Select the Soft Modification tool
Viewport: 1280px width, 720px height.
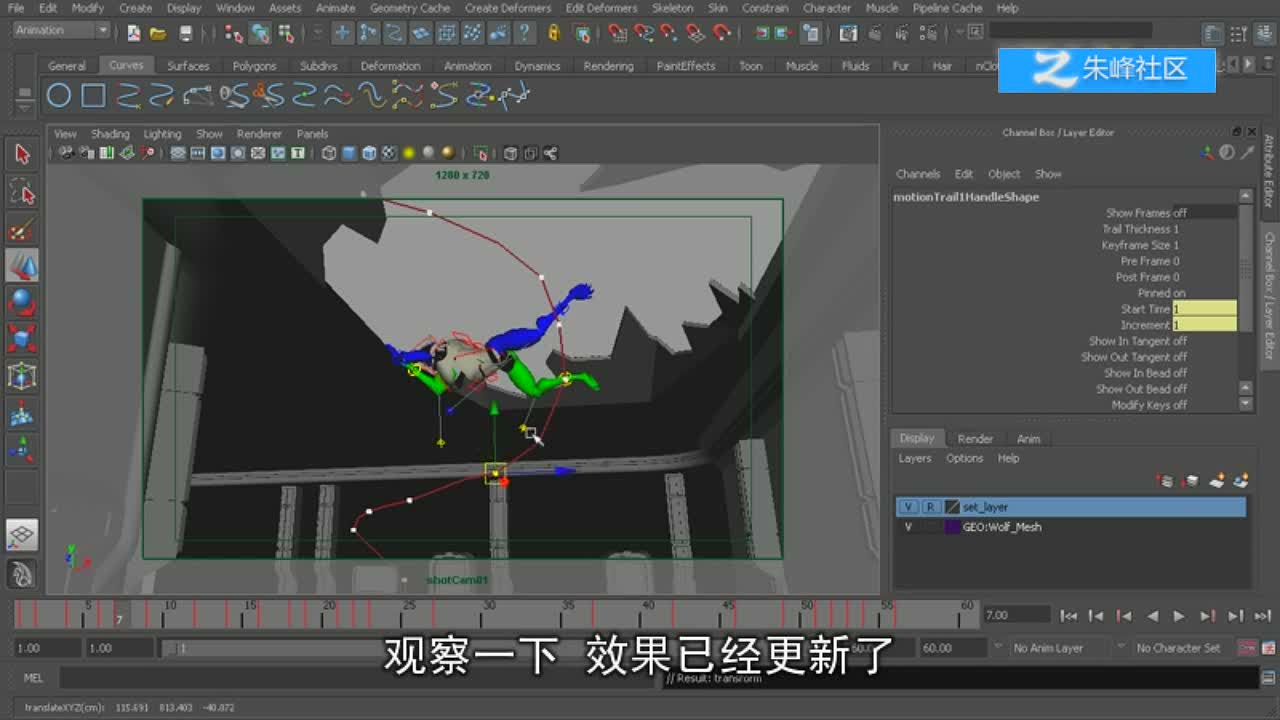pos(22,413)
